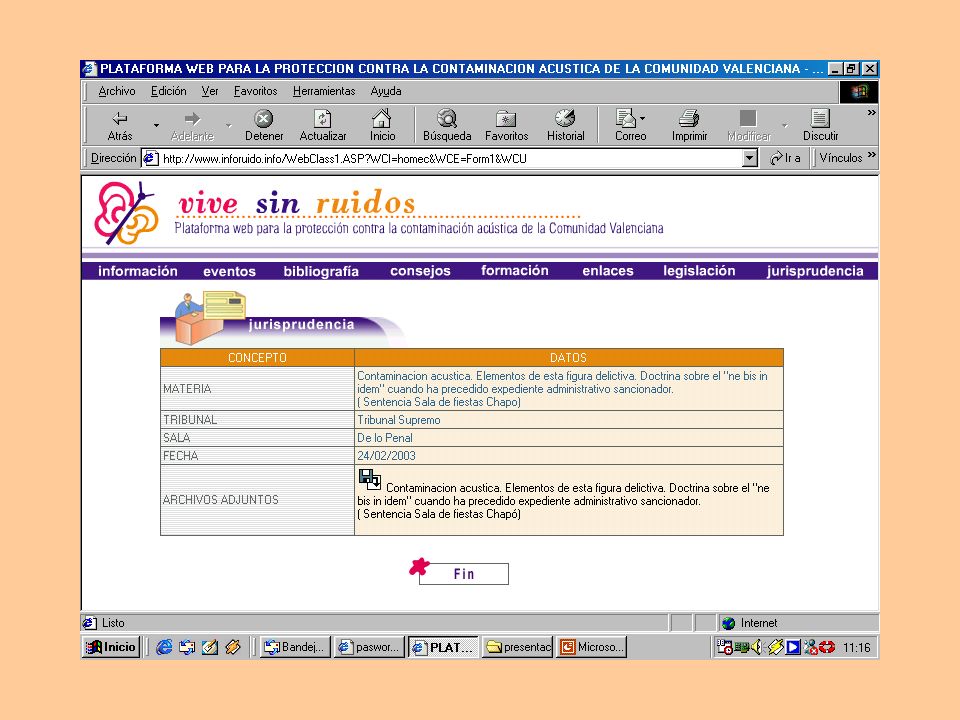960x720 pixels.
Task: Download attached file via floppy disk icon
Action: tap(370, 479)
